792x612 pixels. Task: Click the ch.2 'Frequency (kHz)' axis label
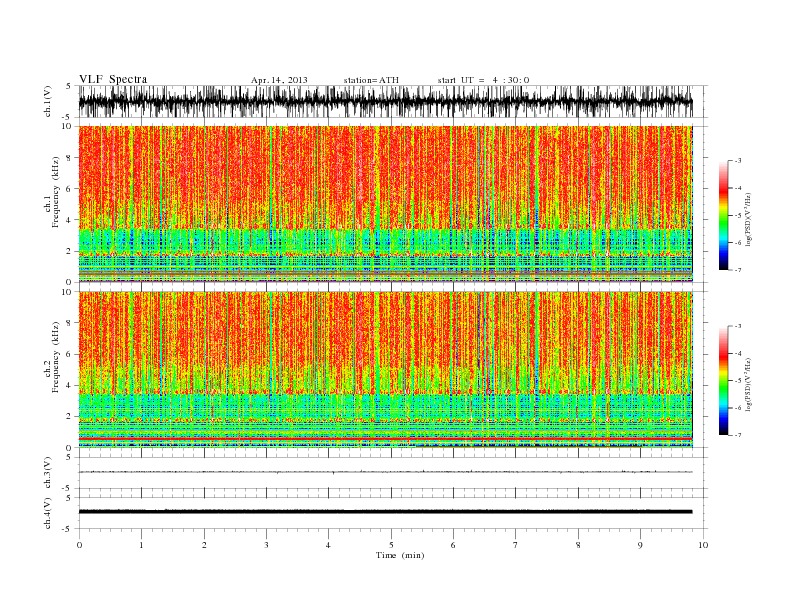coord(56,357)
